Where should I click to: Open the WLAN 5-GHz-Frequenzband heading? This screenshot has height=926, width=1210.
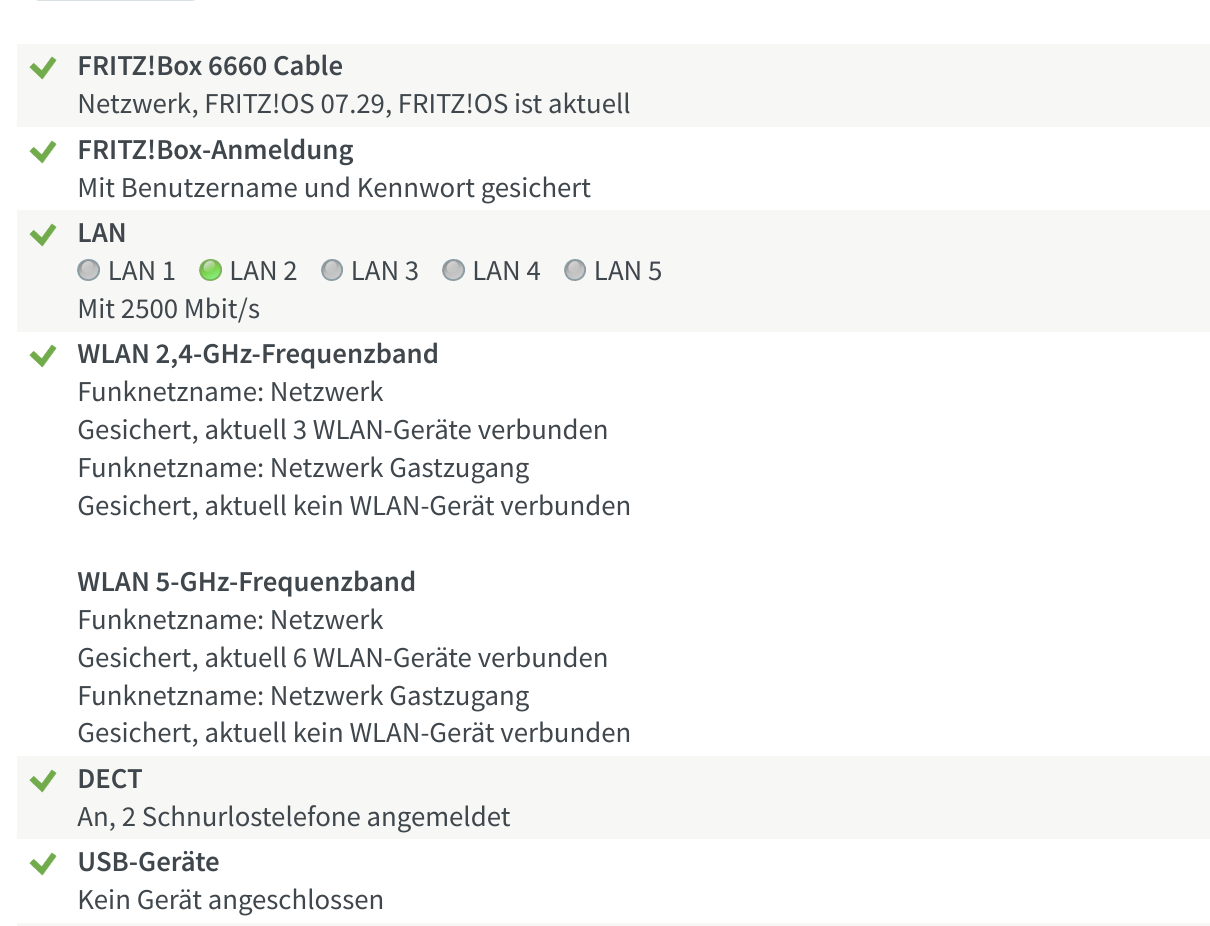246,582
